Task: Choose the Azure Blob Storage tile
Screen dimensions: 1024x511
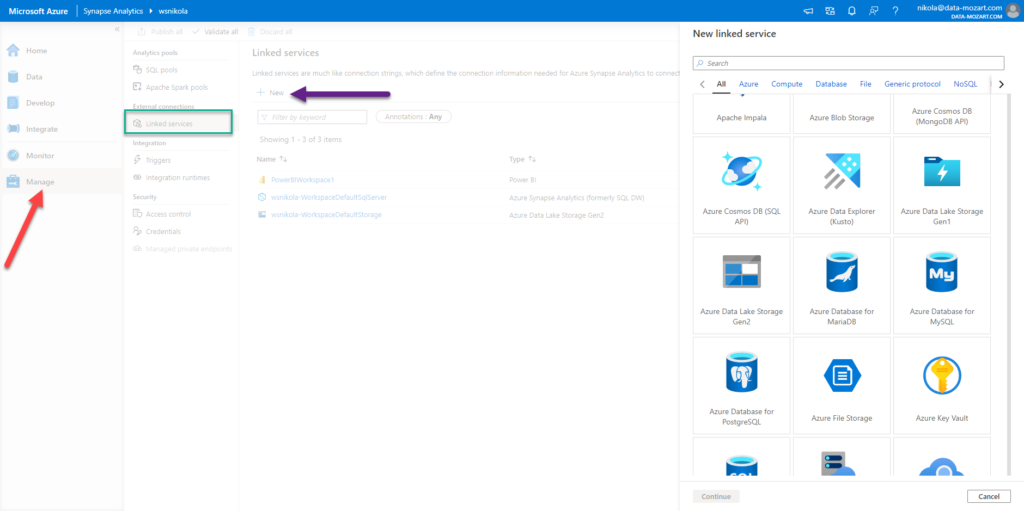Action: (x=842, y=114)
